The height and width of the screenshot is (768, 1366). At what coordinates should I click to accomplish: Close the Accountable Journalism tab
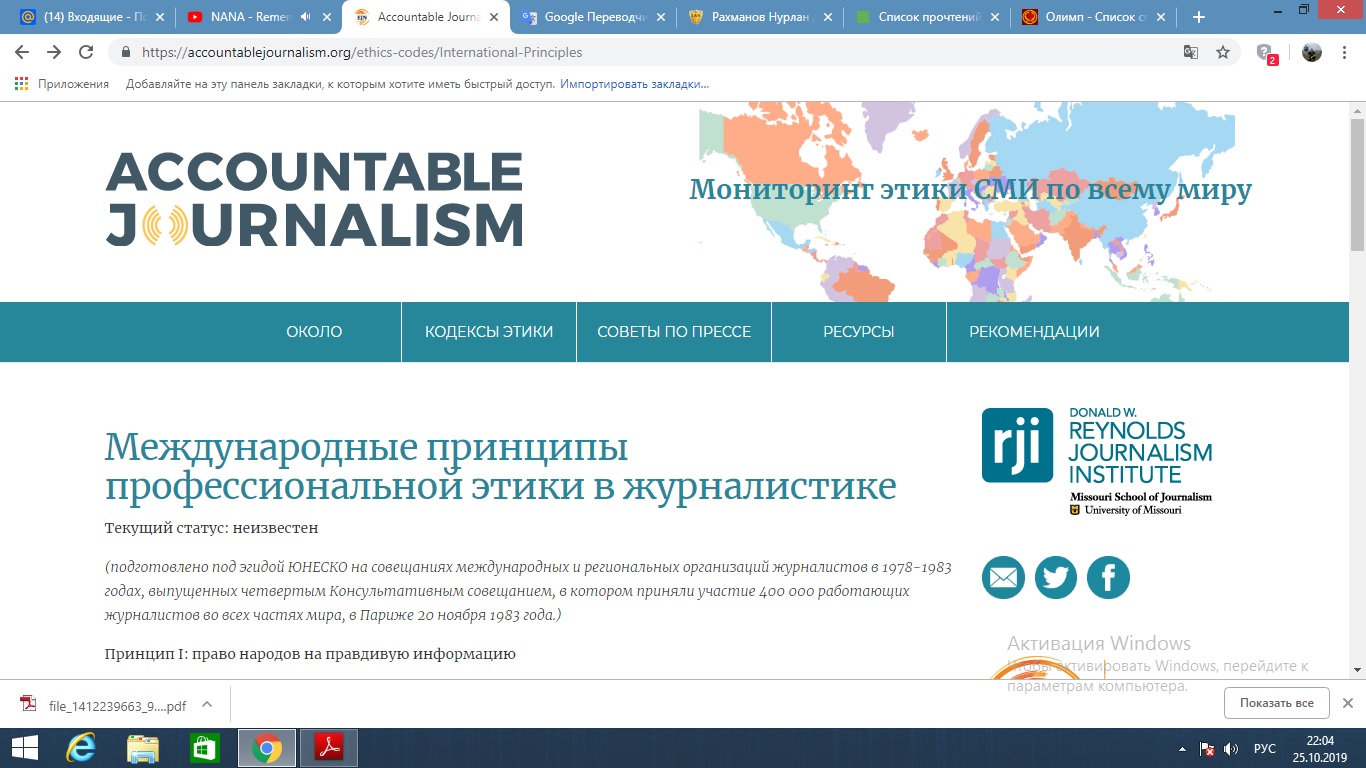(x=493, y=17)
